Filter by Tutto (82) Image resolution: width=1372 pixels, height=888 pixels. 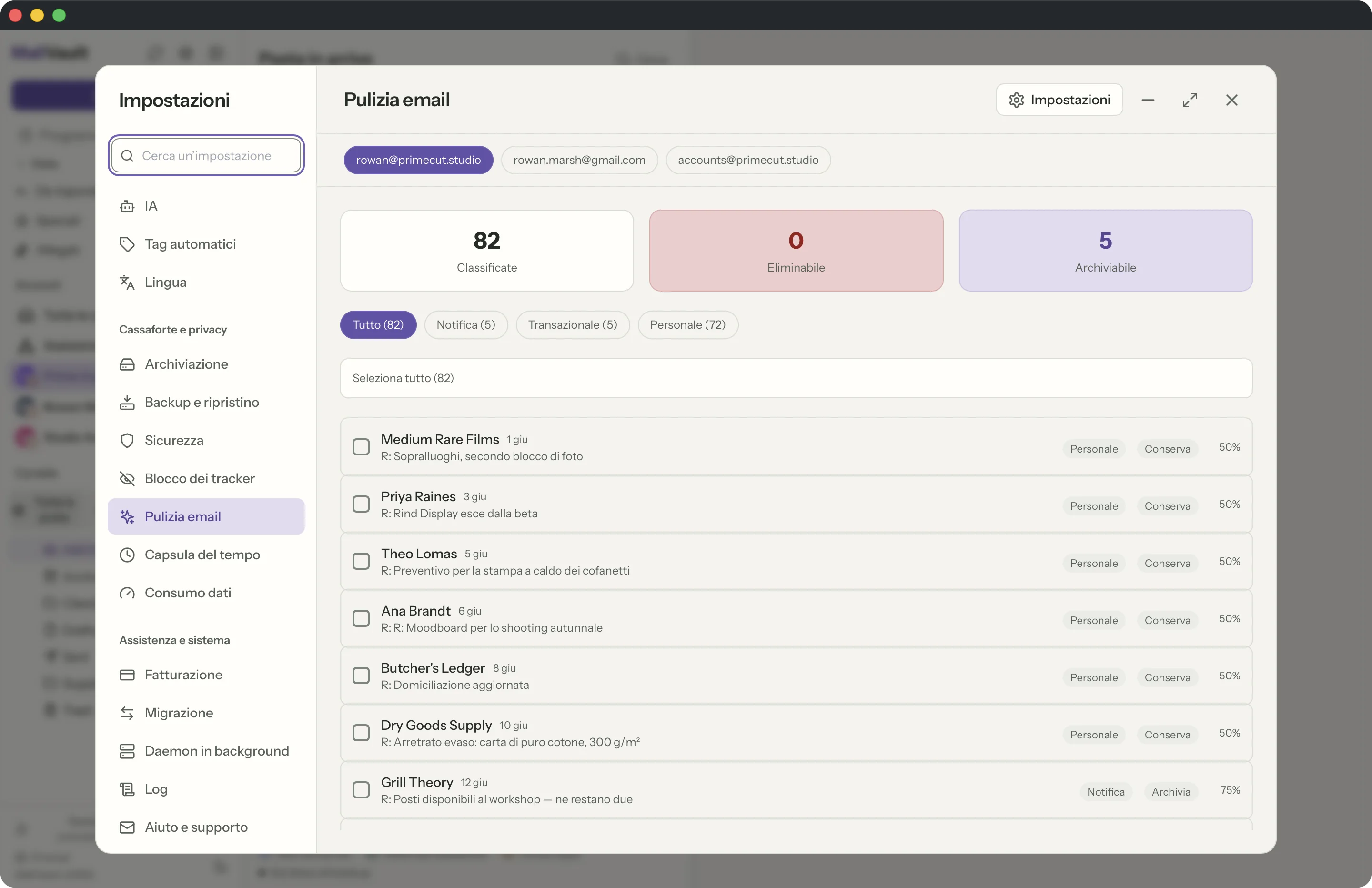(378, 324)
